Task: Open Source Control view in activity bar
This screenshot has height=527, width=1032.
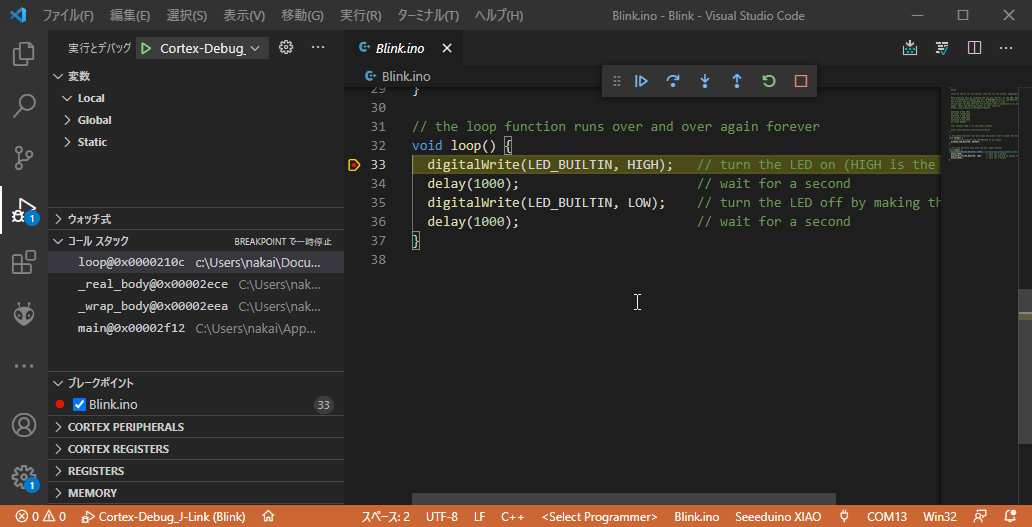Action: [24, 158]
